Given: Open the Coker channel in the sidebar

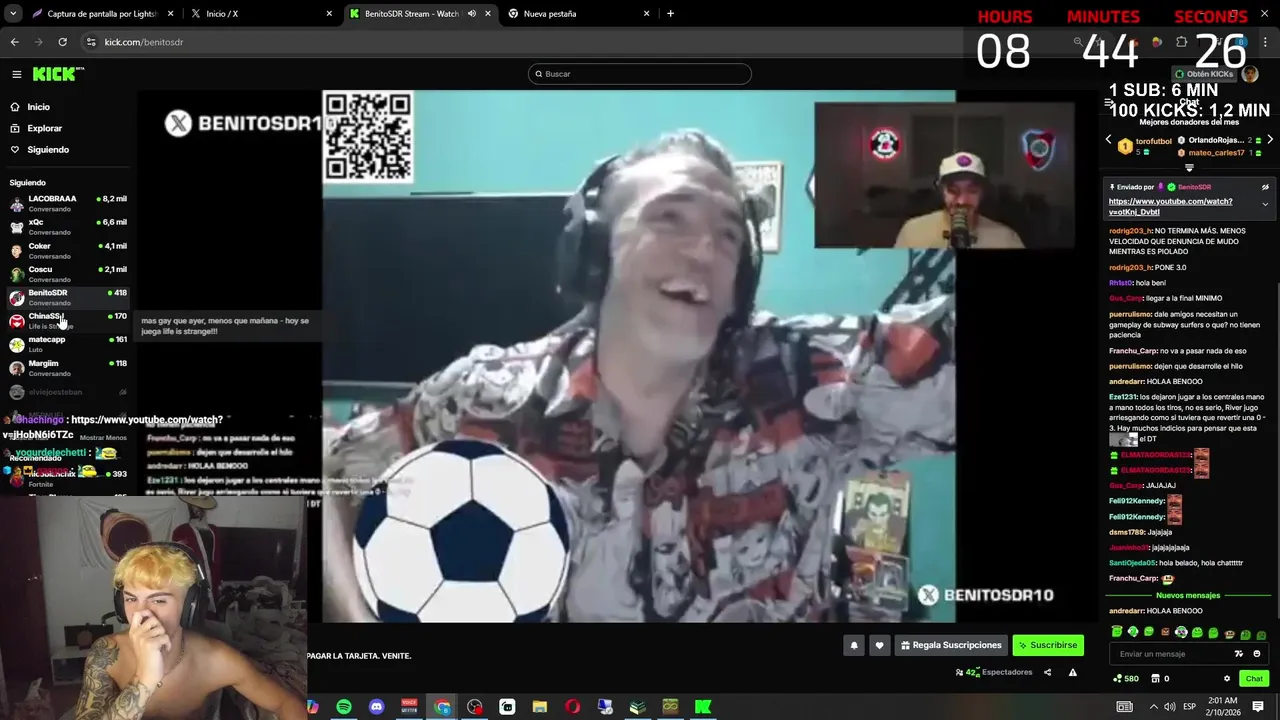Looking at the screenshot, I should click(x=68, y=250).
